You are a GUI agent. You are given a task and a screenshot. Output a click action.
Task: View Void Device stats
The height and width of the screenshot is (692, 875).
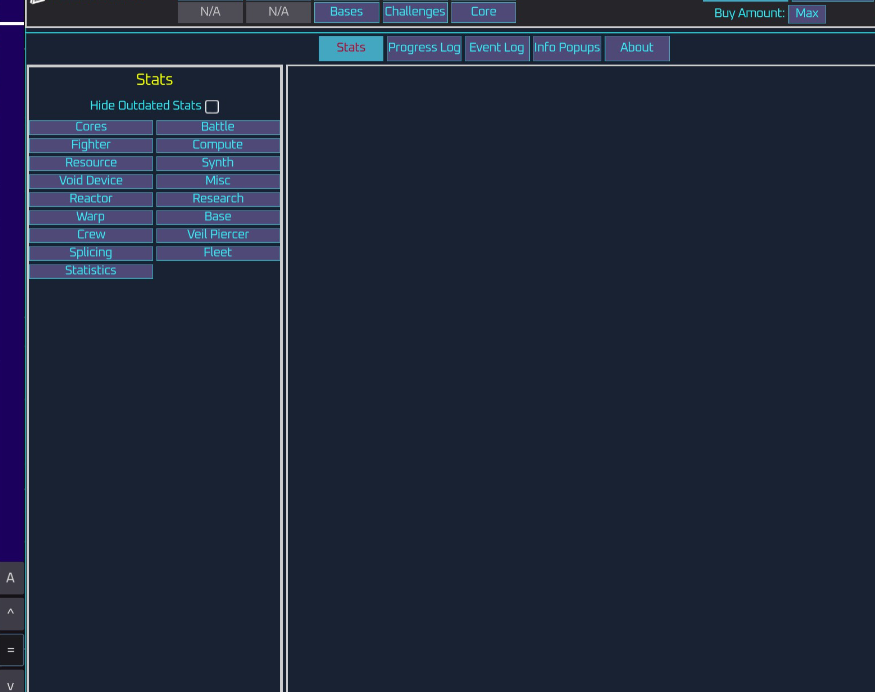coord(91,180)
